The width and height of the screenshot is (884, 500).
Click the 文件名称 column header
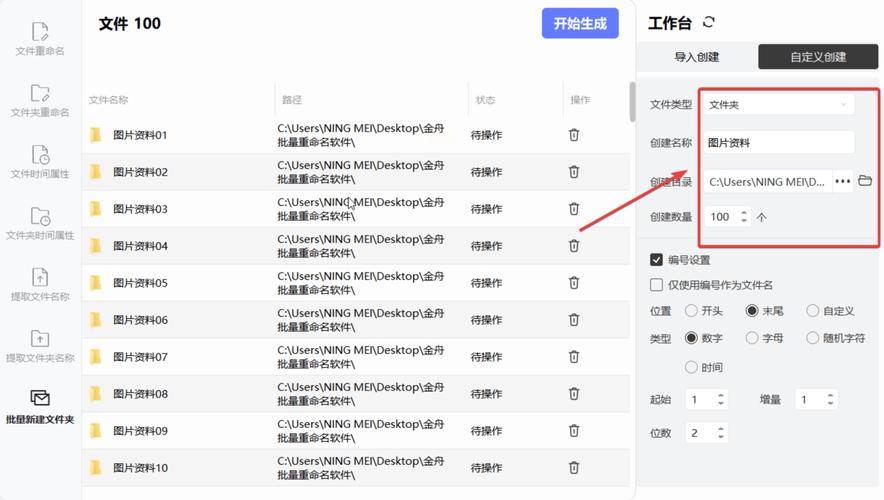coord(108,100)
